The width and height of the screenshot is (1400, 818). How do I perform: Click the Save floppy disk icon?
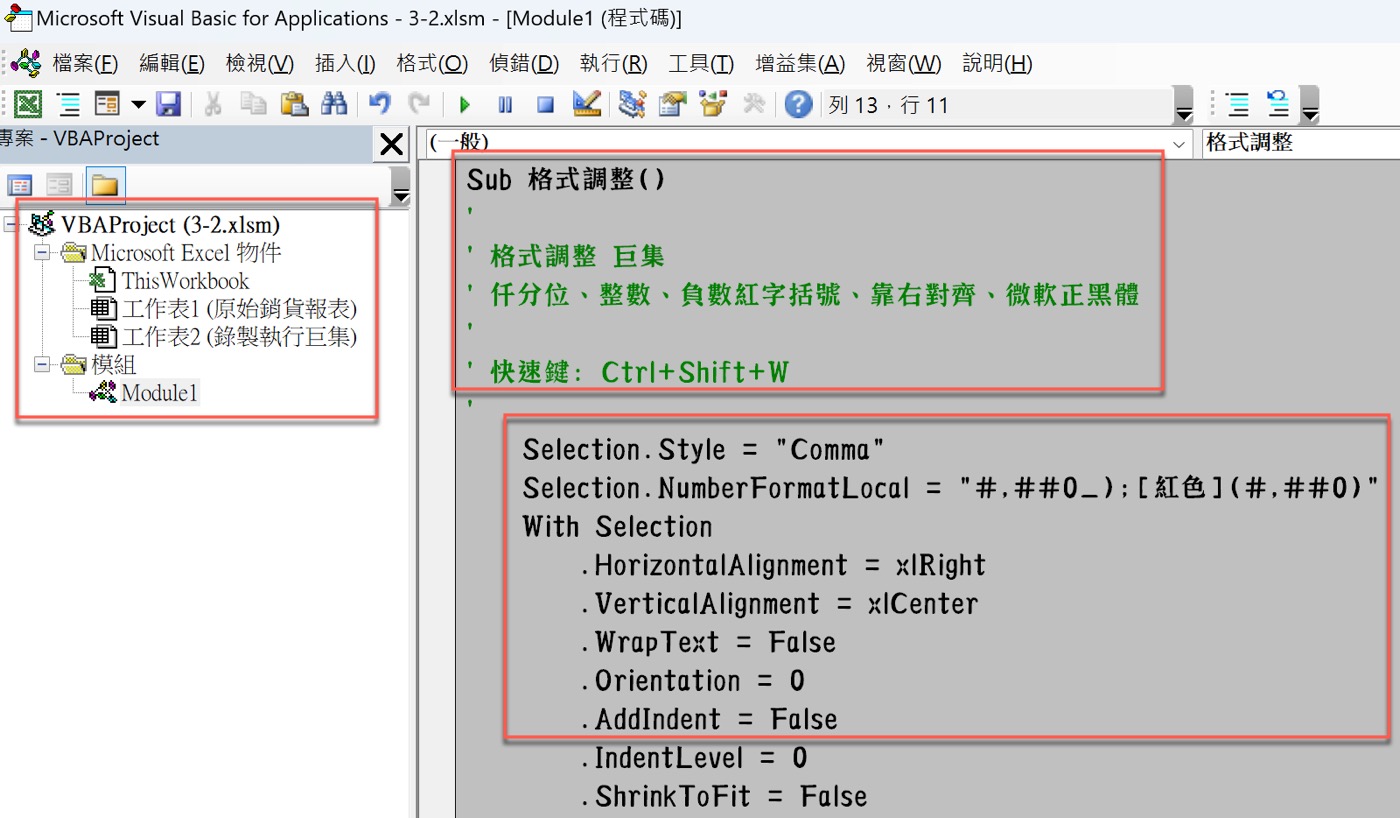168,104
